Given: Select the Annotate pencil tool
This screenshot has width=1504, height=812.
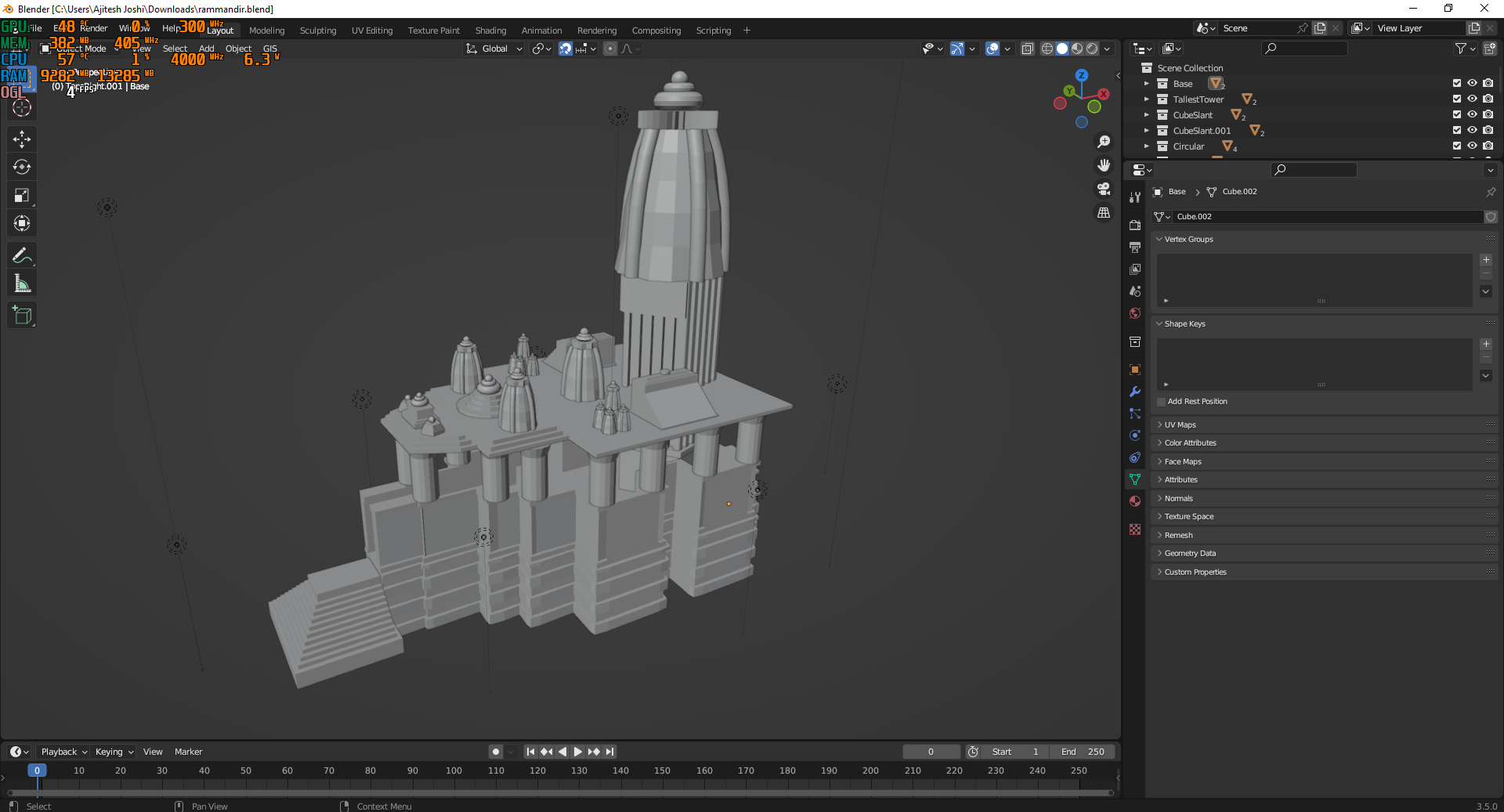Looking at the screenshot, I should (x=22, y=255).
